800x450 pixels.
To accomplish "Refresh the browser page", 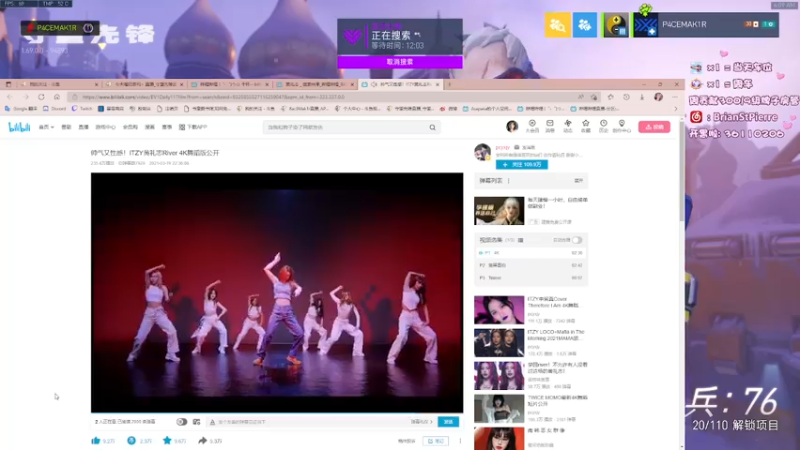I will 41,97.
